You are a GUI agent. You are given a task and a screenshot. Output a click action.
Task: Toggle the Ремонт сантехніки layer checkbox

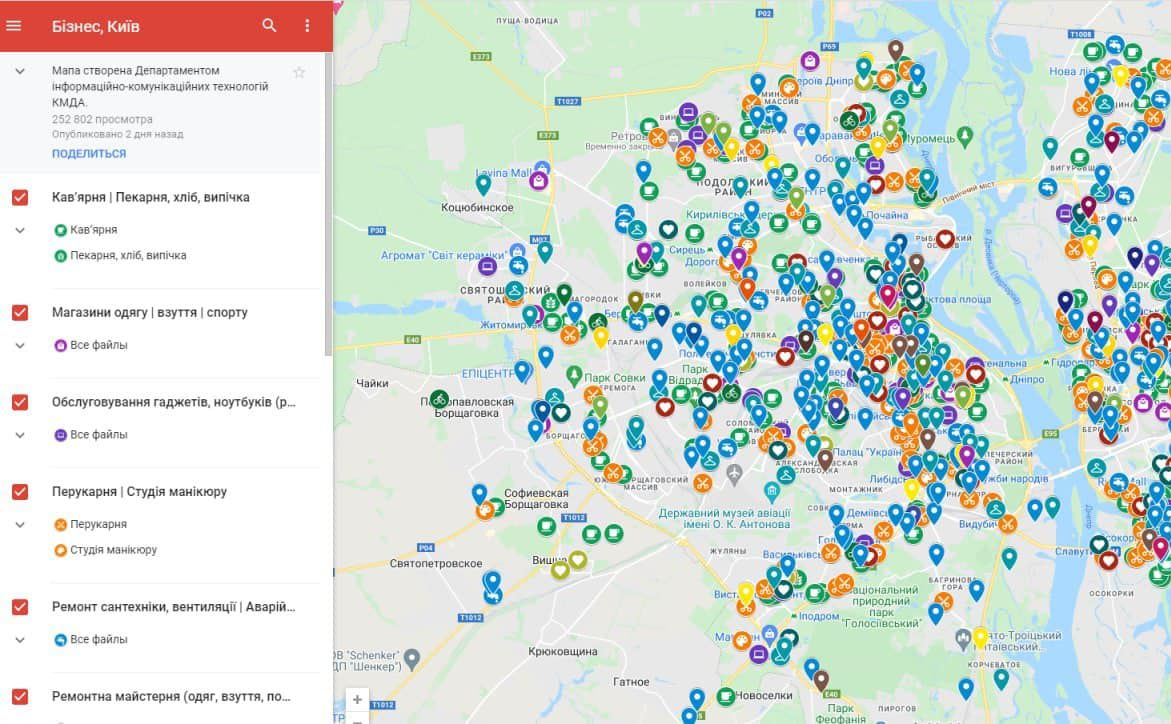(x=20, y=607)
